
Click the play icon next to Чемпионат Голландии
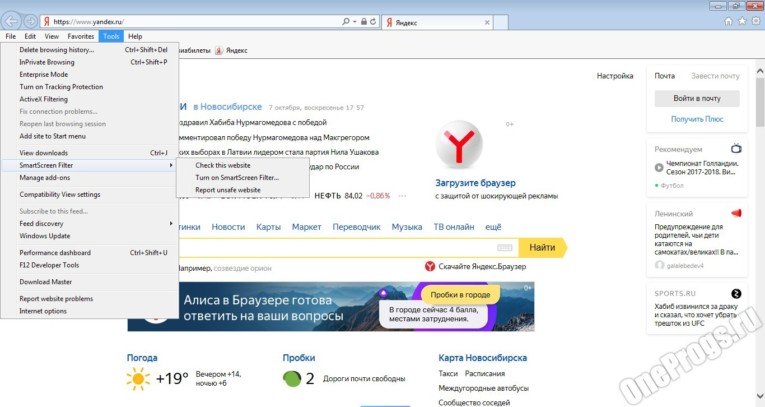659,167
